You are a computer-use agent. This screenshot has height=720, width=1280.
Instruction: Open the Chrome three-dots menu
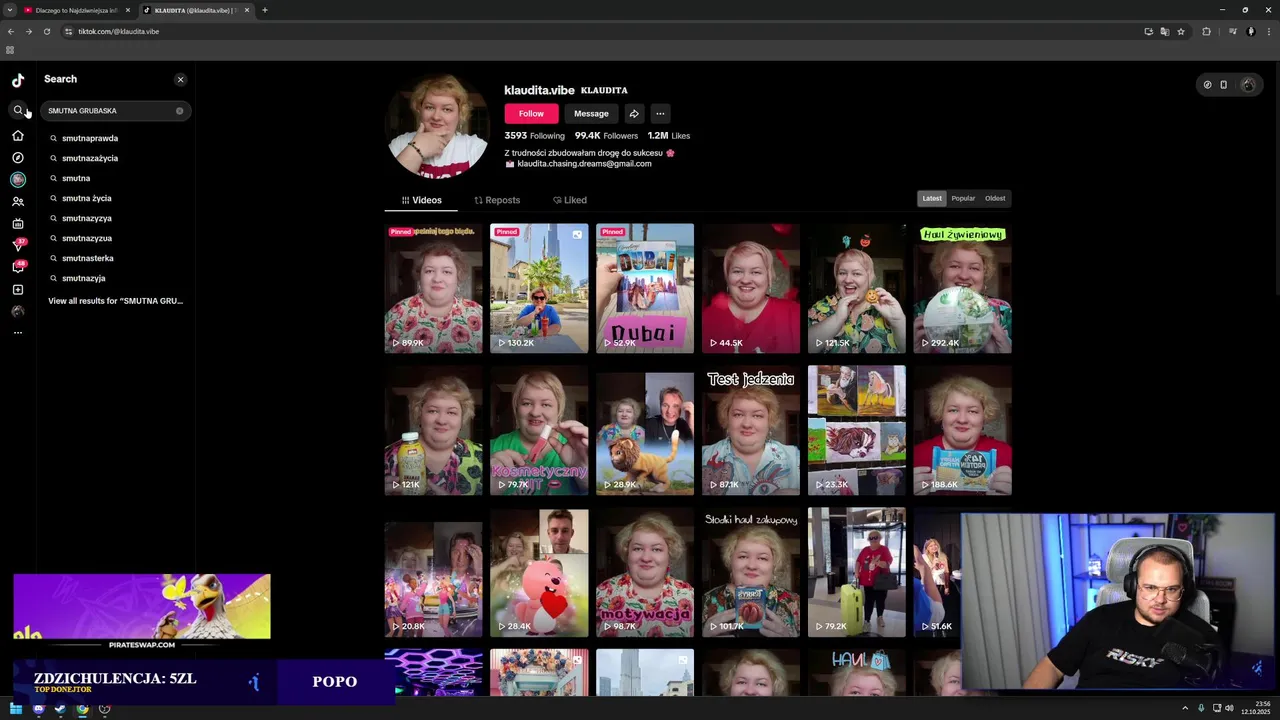[1268, 31]
